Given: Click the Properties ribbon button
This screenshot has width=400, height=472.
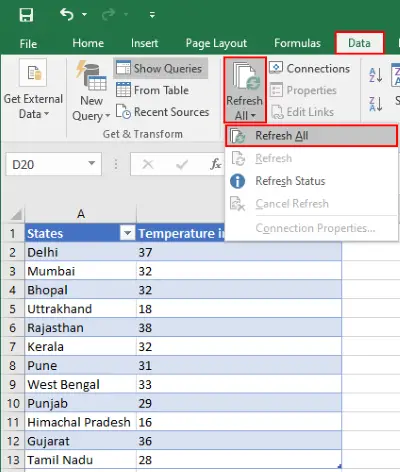Looking at the screenshot, I should (303, 90).
